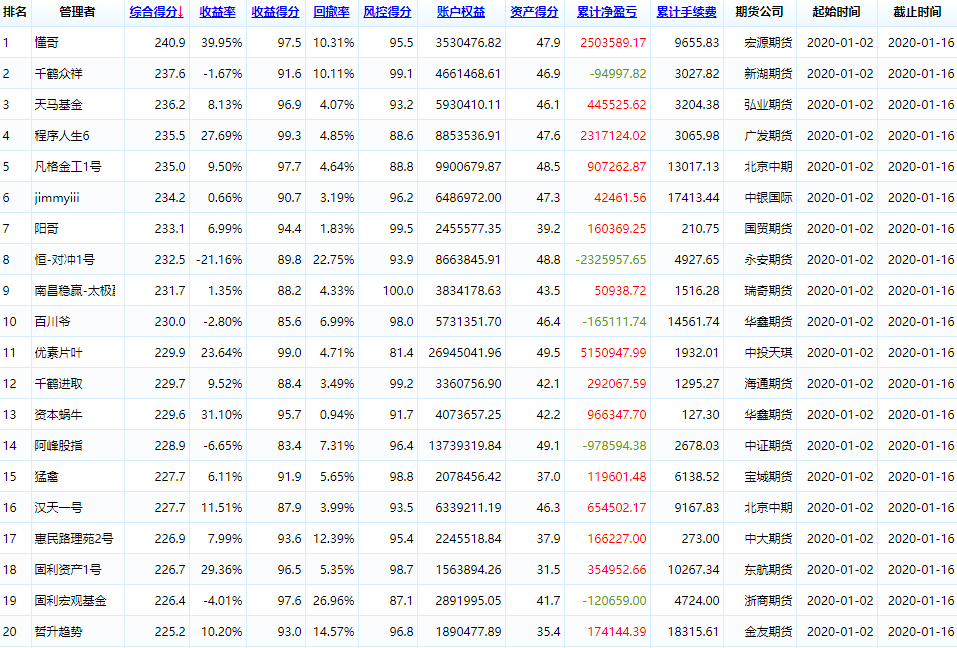Screen dimensions: 957x648
Task: Sort table by 累计净盈亏 header
Action: (x=607, y=12)
